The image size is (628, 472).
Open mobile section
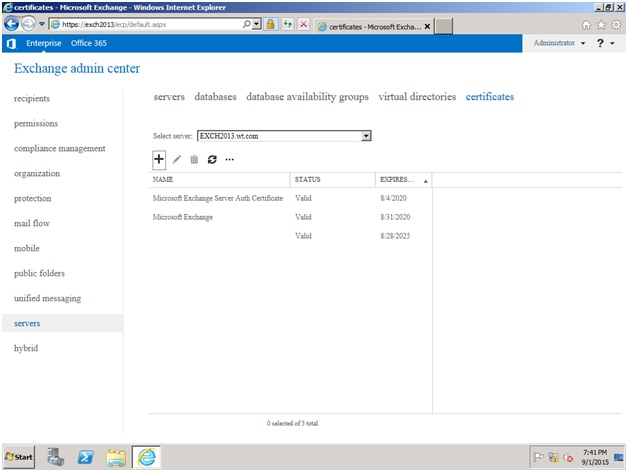(27, 248)
